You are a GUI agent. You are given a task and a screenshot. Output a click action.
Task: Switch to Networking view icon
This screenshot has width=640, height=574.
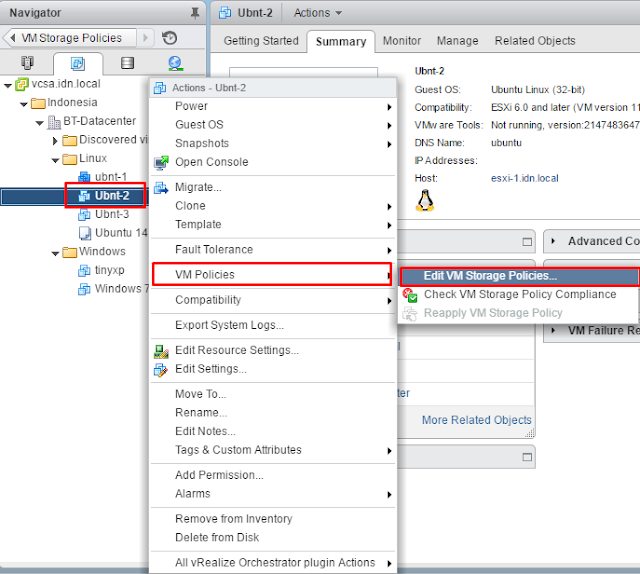[175, 63]
